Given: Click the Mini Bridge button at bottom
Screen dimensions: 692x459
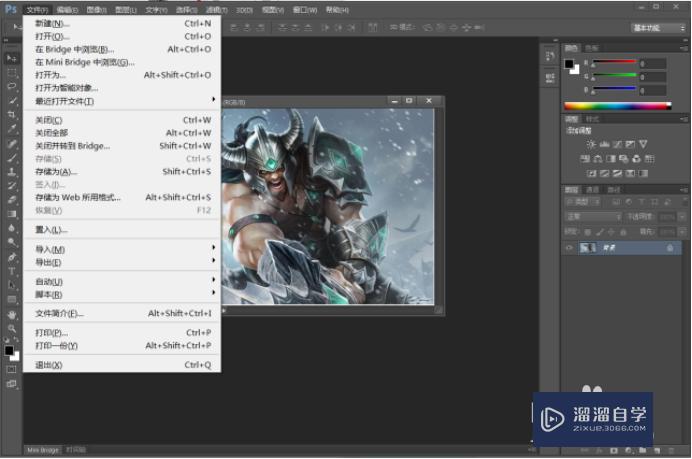Looking at the screenshot, I should [x=43, y=450].
